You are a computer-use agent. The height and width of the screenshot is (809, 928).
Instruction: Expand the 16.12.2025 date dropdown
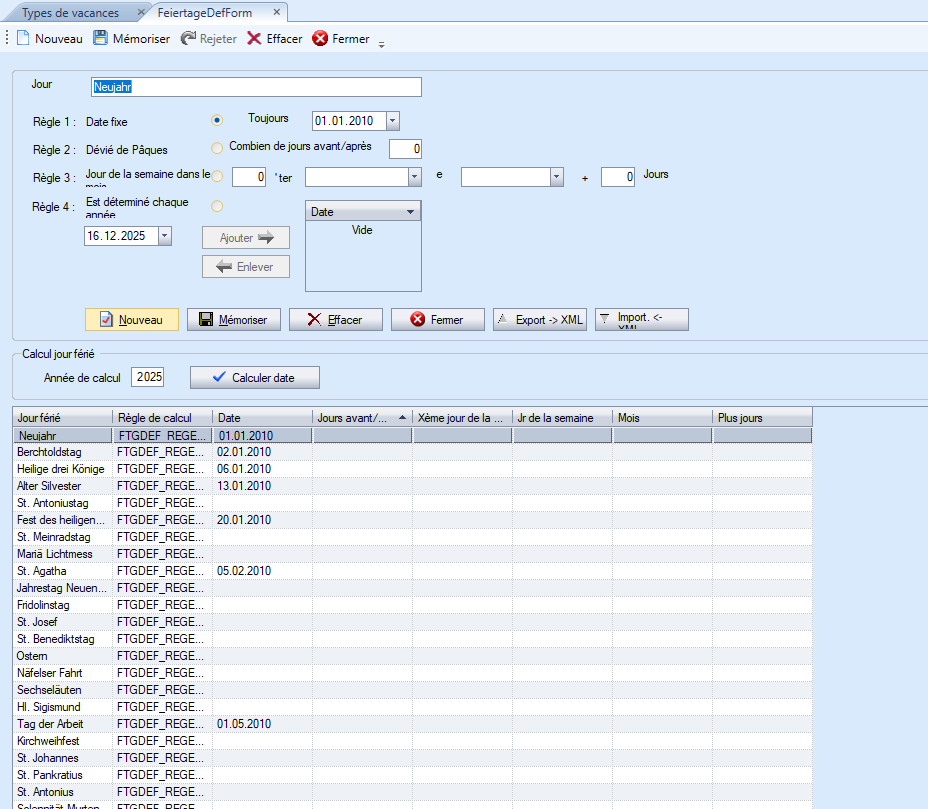point(164,236)
